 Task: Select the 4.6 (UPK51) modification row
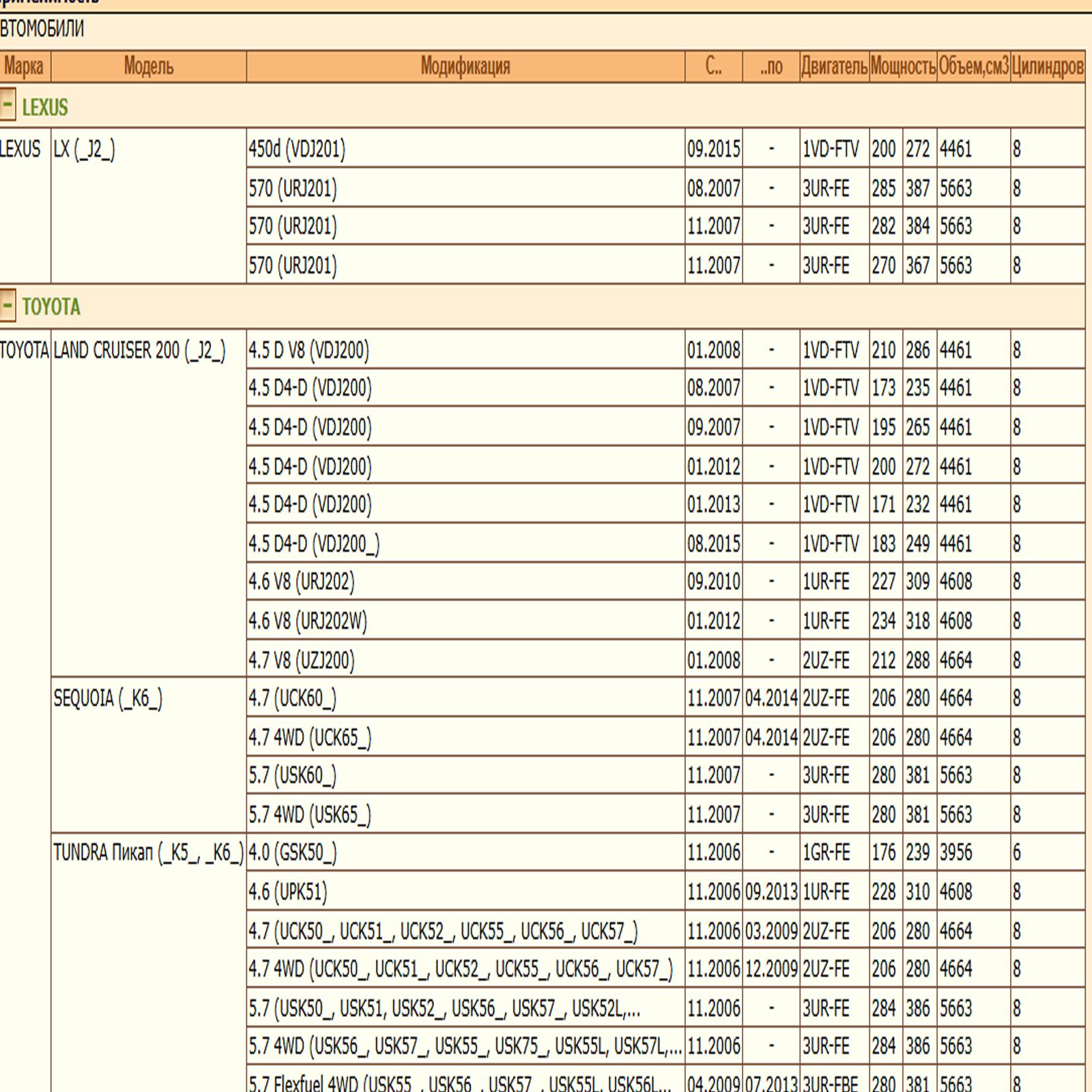point(287,892)
